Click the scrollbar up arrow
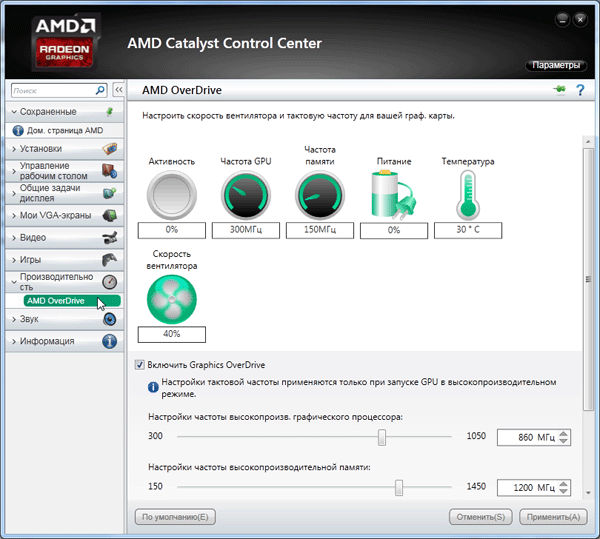The width and height of the screenshot is (600, 539). (588, 142)
